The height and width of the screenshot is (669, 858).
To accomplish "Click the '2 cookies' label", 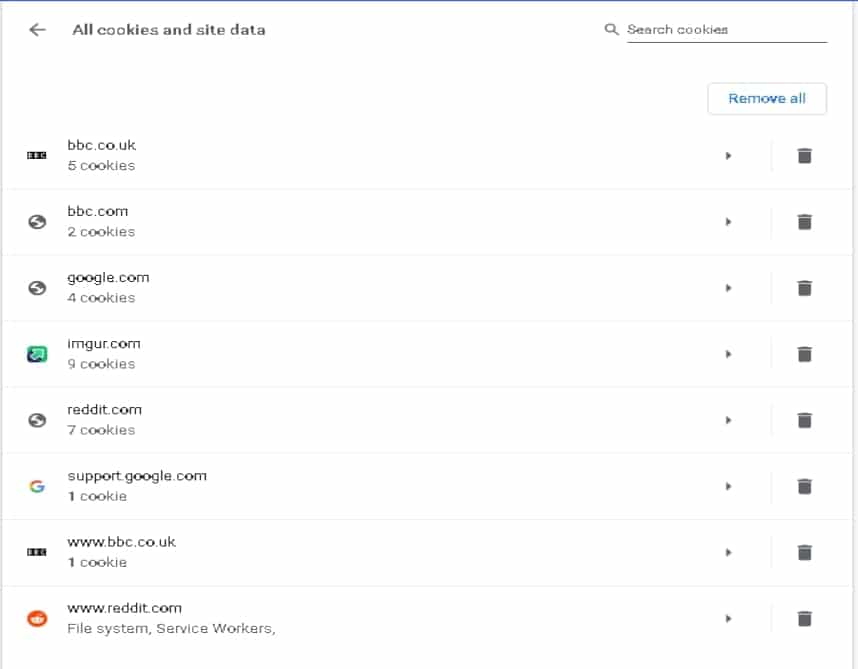I will (x=101, y=232).
